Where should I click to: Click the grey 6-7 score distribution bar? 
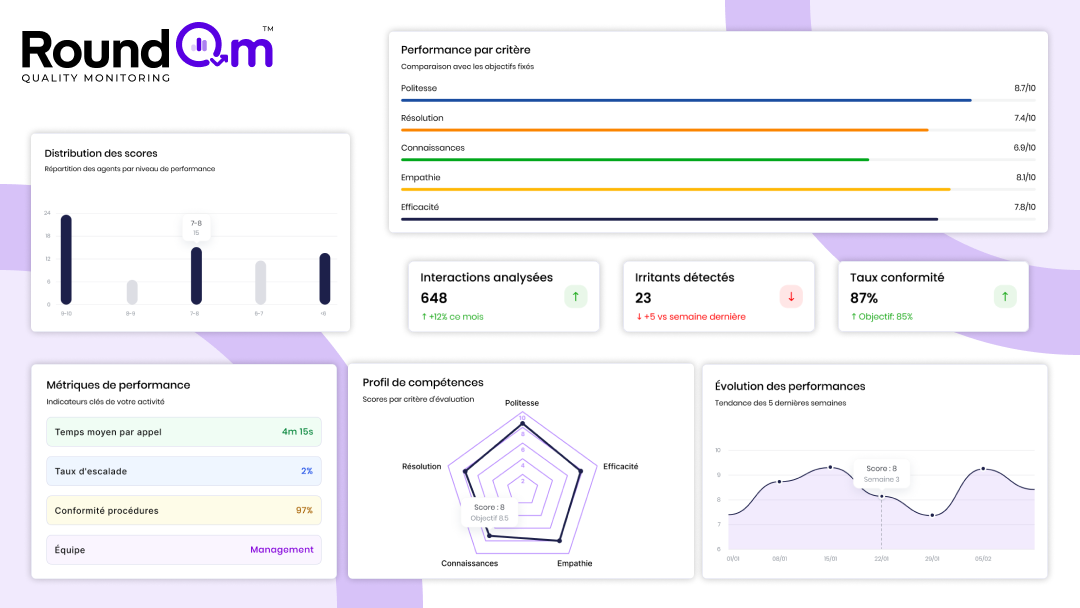[x=260, y=282]
